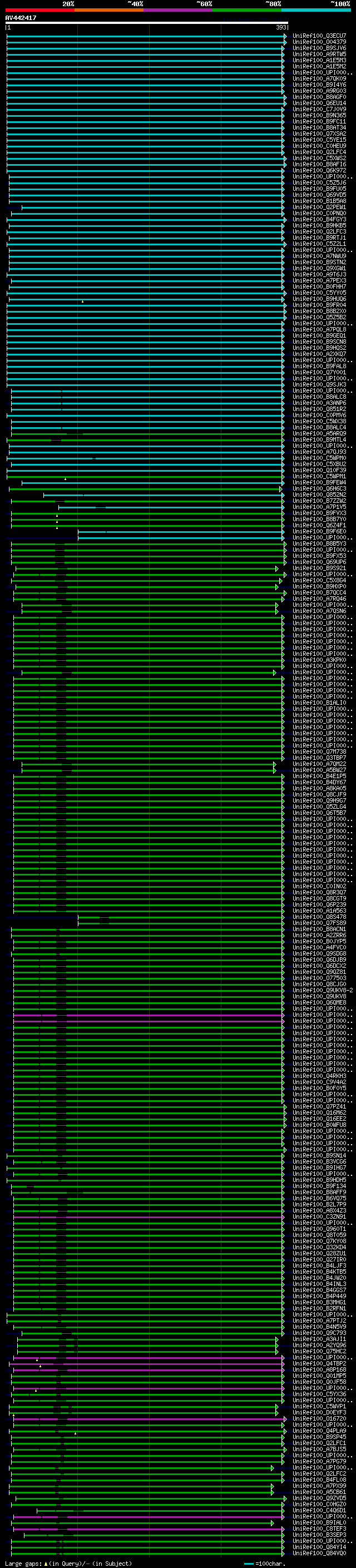This screenshot has width=356, height=1568.
Task: Select the UniRef100_A5BW27 label
Action: 319,770
